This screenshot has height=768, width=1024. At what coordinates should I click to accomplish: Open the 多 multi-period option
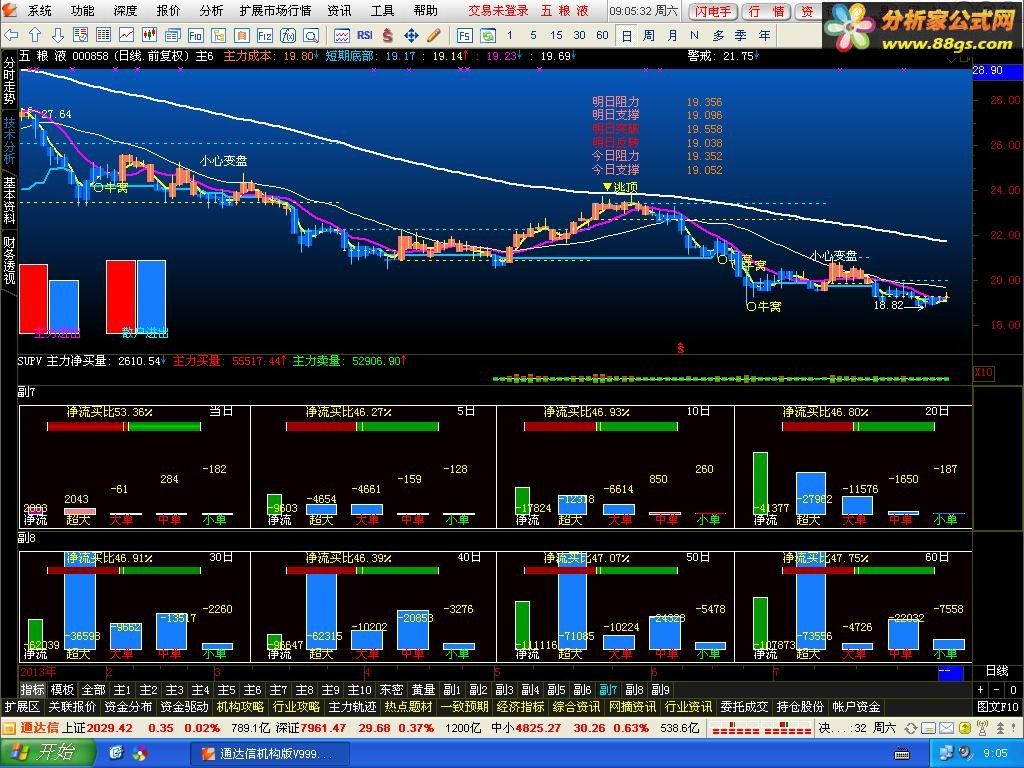tap(718, 35)
